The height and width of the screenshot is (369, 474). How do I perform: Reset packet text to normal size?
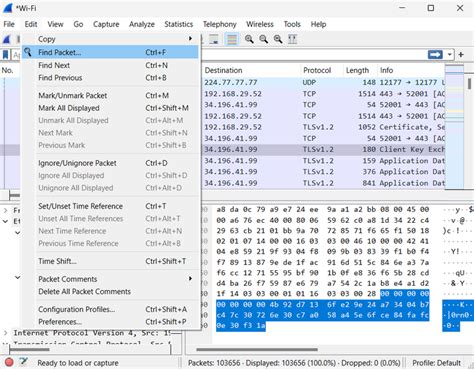pos(278,39)
